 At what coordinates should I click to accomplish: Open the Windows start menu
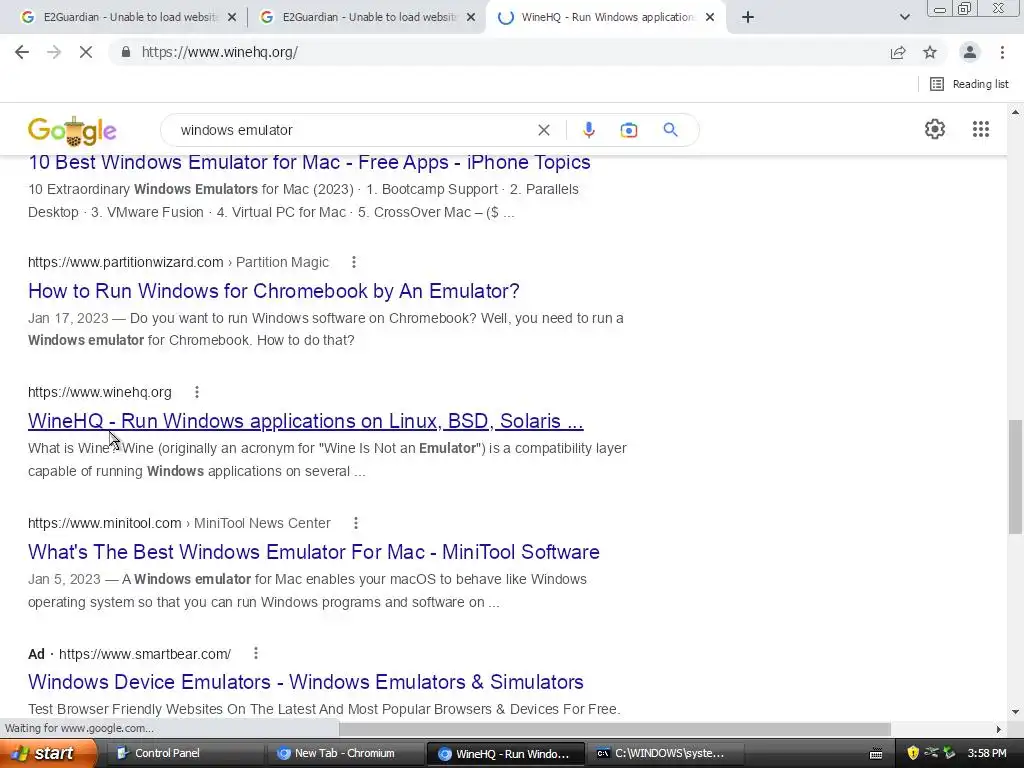pos(48,753)
